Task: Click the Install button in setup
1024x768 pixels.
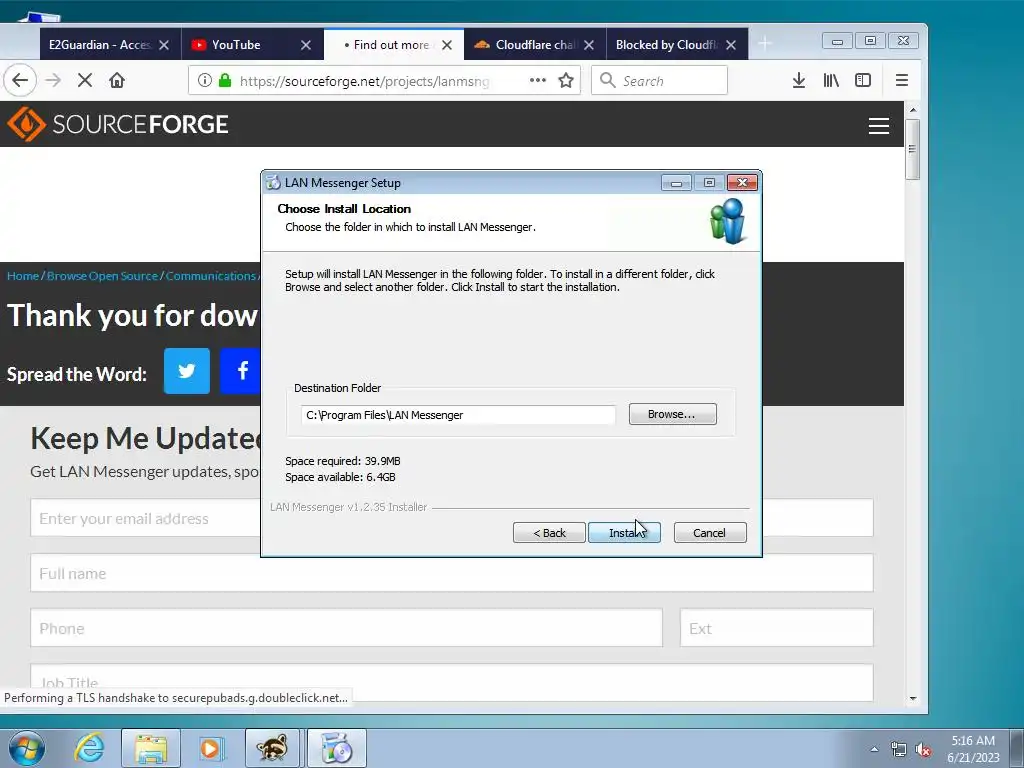Action: (x=624, y=533)
